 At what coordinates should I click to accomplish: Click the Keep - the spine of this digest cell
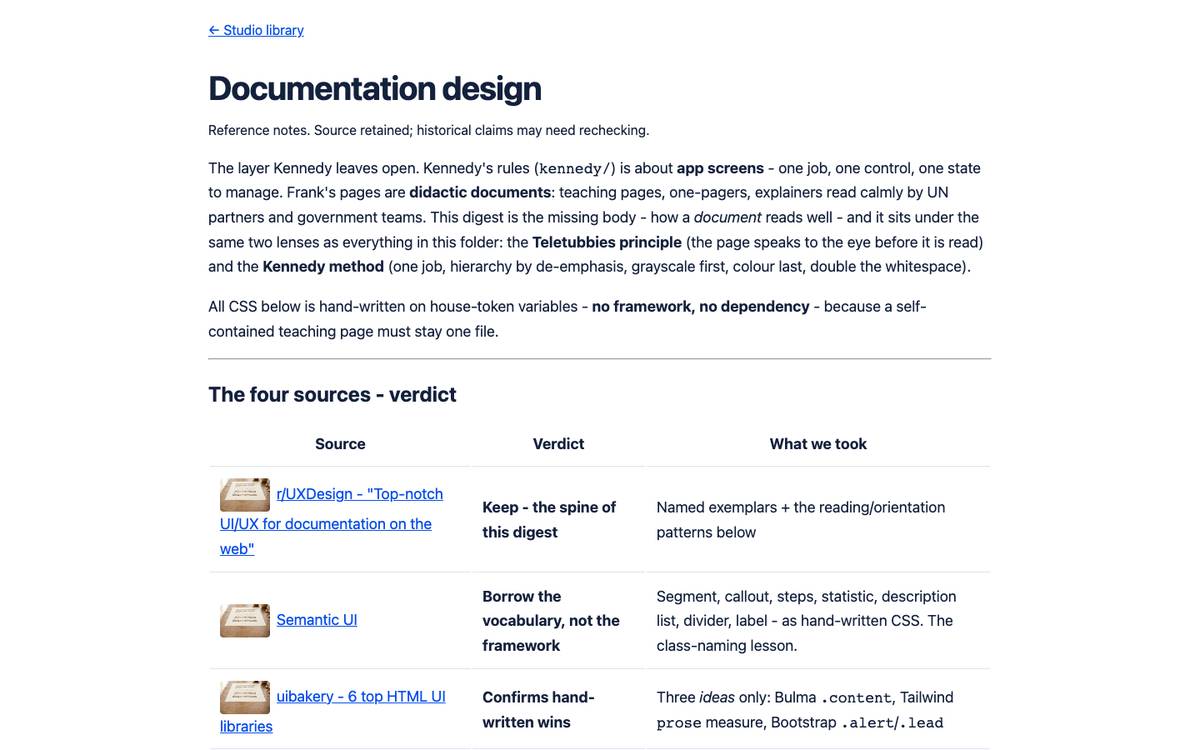[x=558, y=520]
